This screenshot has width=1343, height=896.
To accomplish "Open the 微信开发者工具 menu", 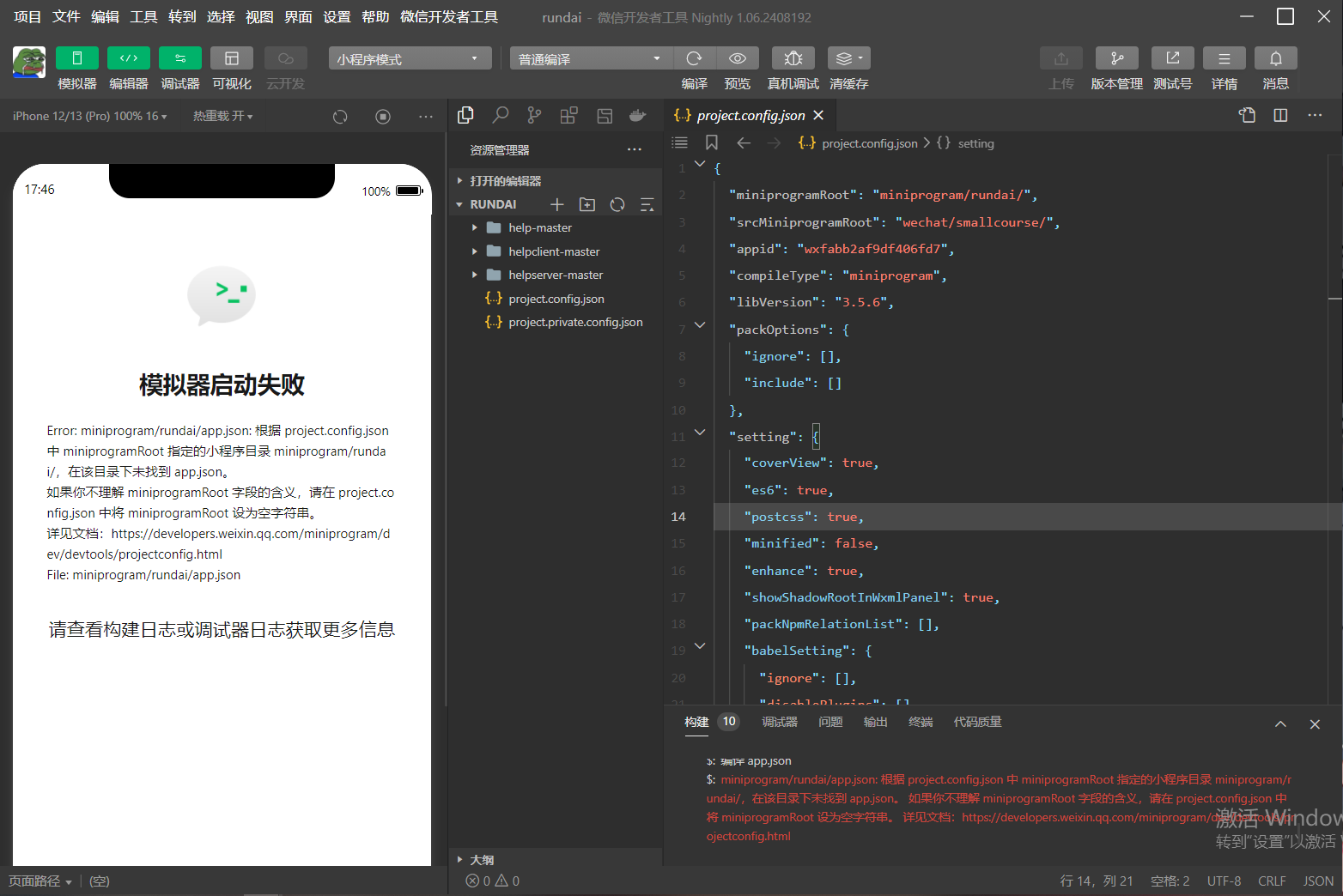I will tap(449, 17).
